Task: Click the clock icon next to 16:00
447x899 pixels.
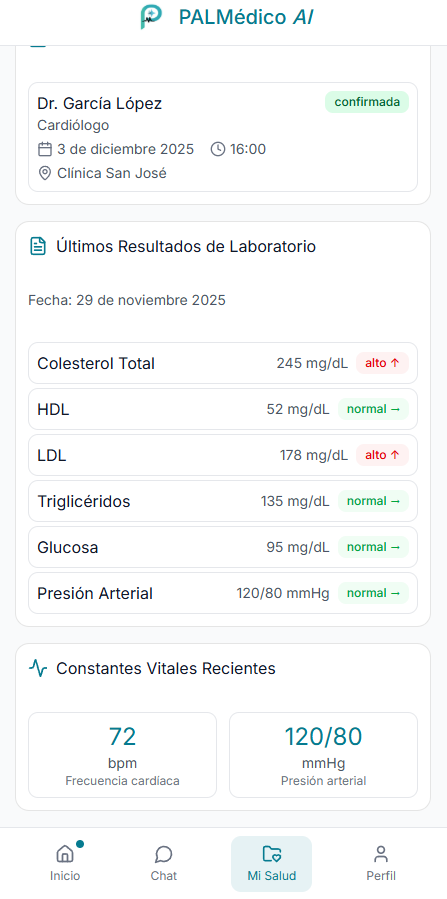Action: click(218, 150)
